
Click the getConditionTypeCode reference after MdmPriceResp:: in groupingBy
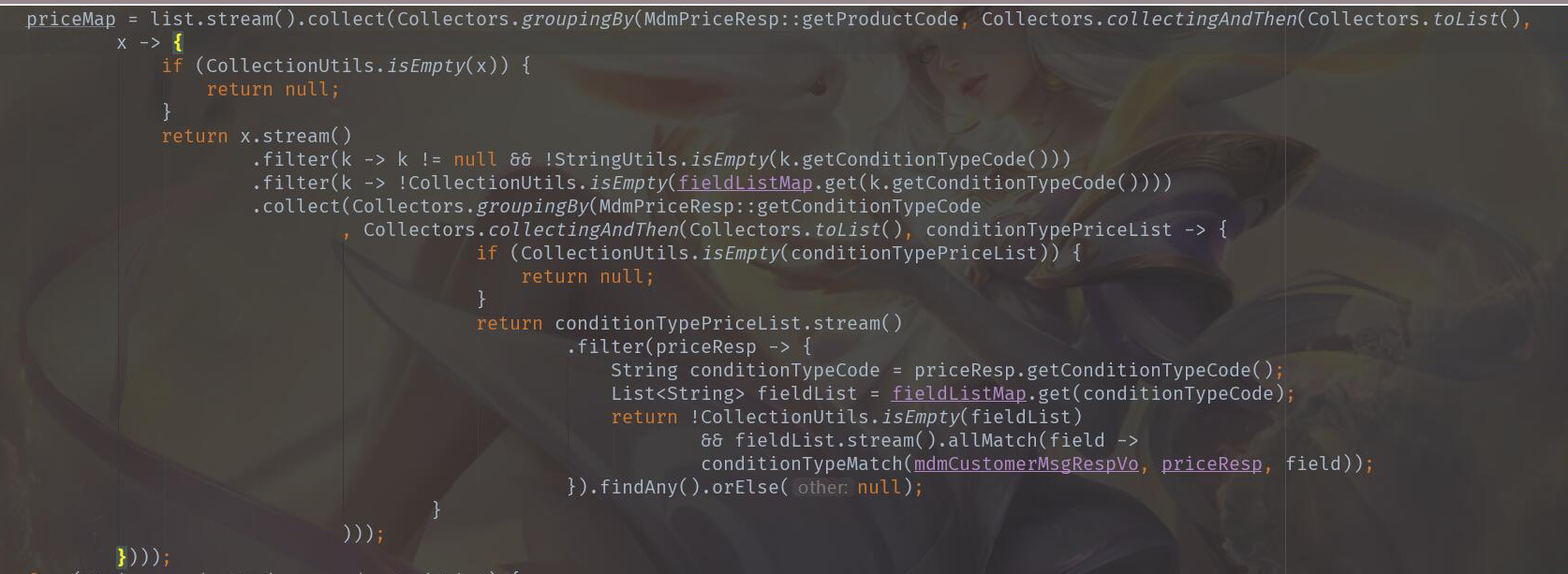click(869, 206)
